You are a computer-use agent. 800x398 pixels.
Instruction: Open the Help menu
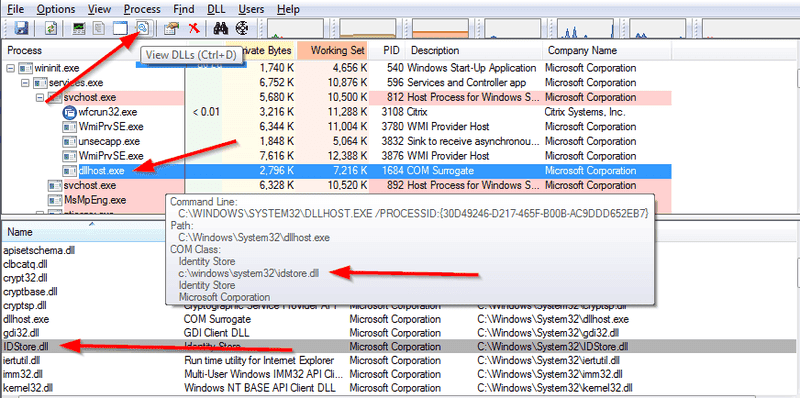[x=288, y=9]
